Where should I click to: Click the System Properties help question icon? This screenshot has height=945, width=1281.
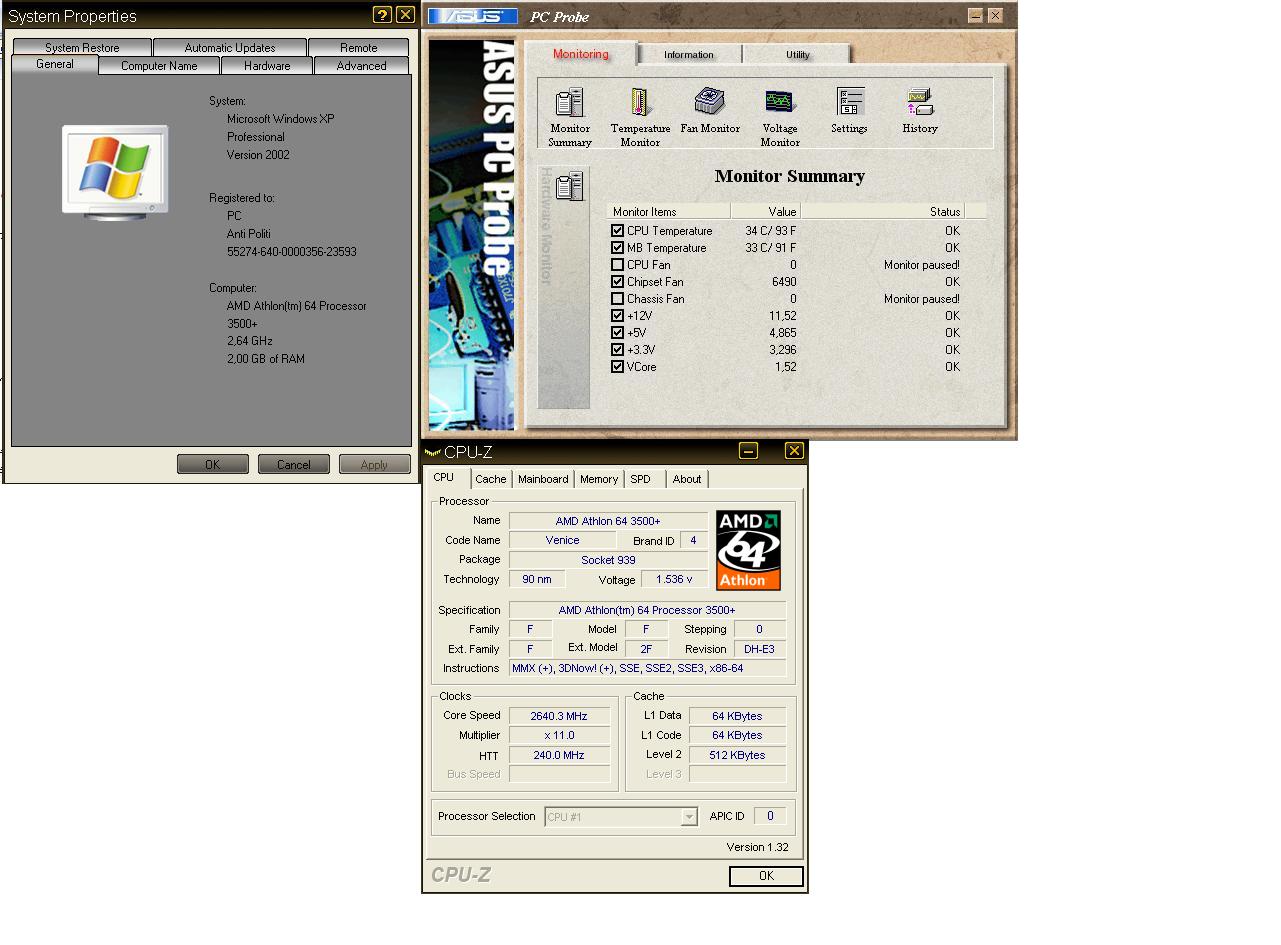coord(382,14)
